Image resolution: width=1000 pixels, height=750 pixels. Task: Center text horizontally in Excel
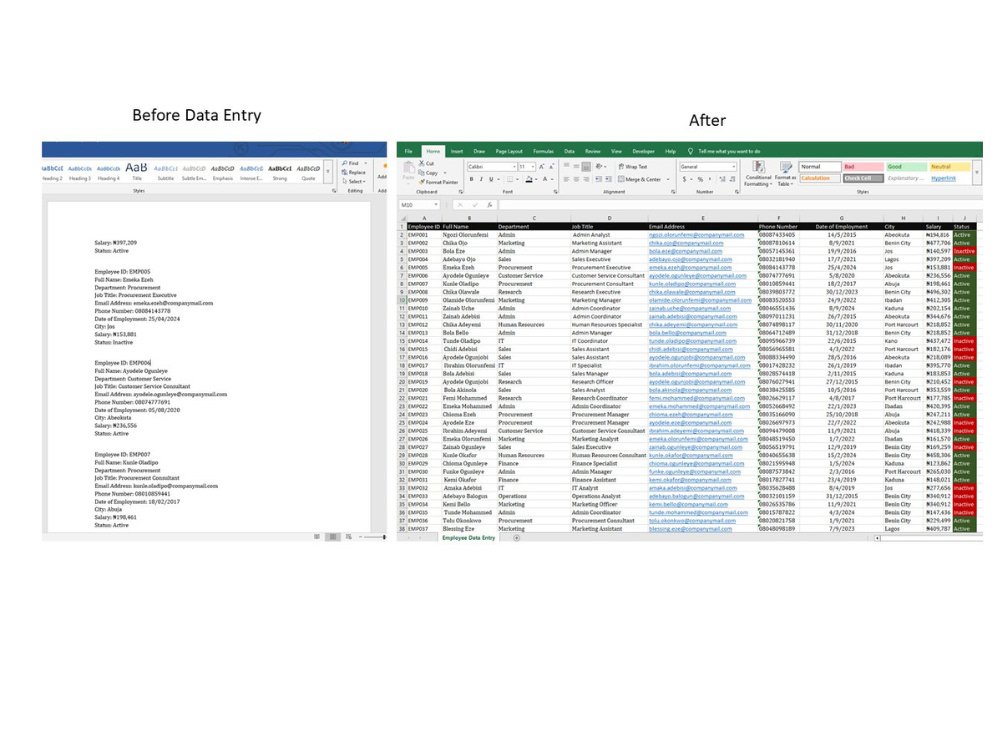click(x=576, y=179)
